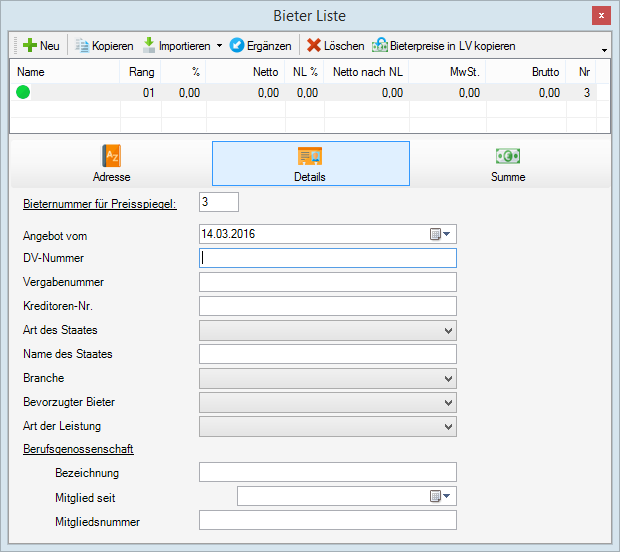
Task: Click the red X Löschen icon
Action: click(x=314, y=45)
